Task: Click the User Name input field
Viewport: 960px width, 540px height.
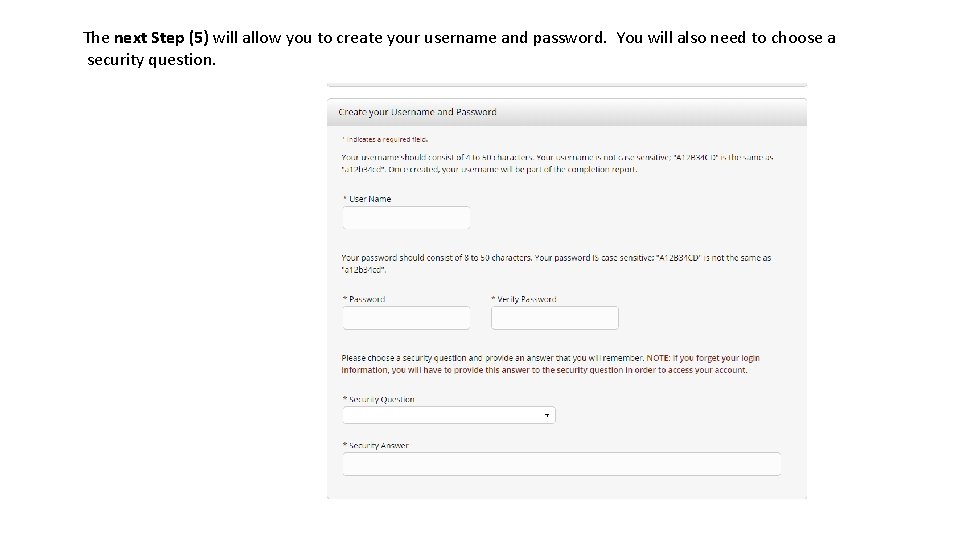Action: 406,218
